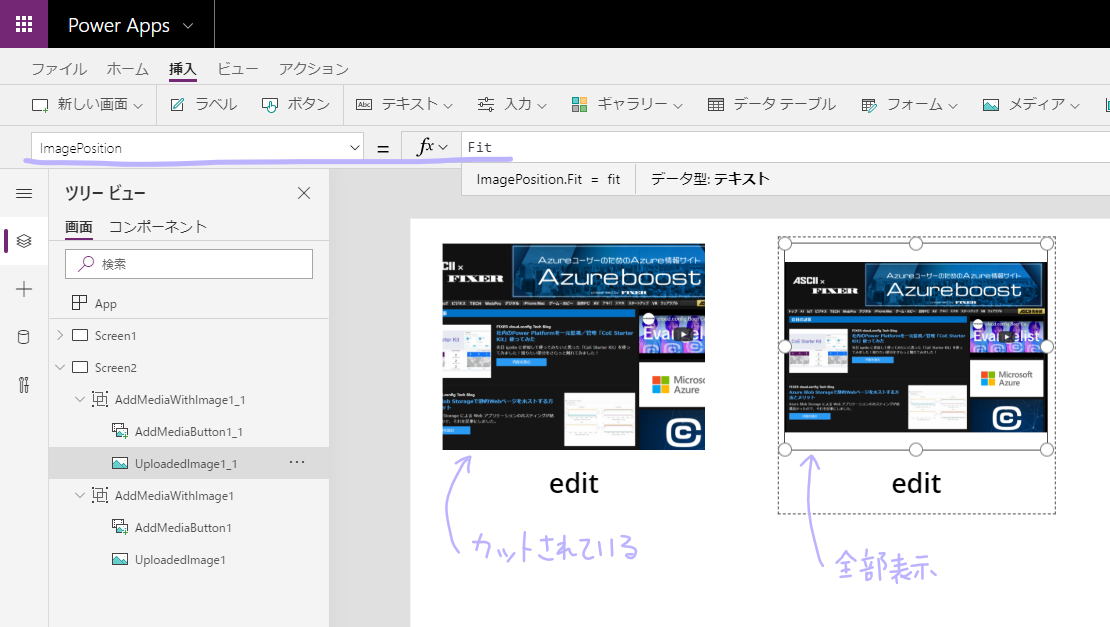Switch to the コンポーネント tab
The image size is (1110, 627).
point(158,226)
